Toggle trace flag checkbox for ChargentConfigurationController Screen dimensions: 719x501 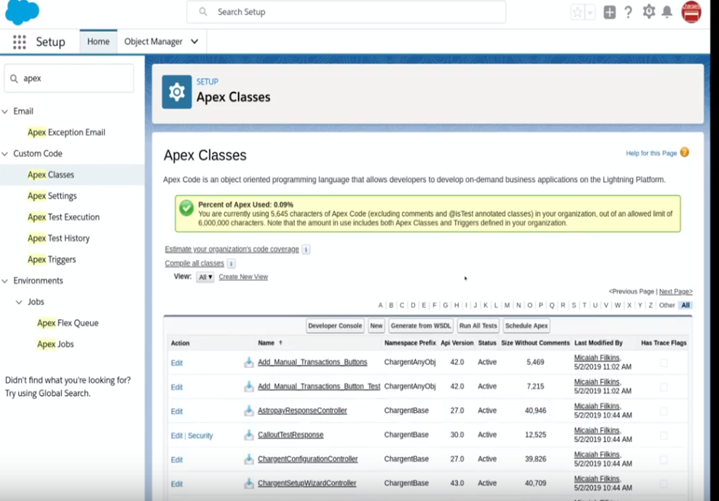tap(663, 459)
